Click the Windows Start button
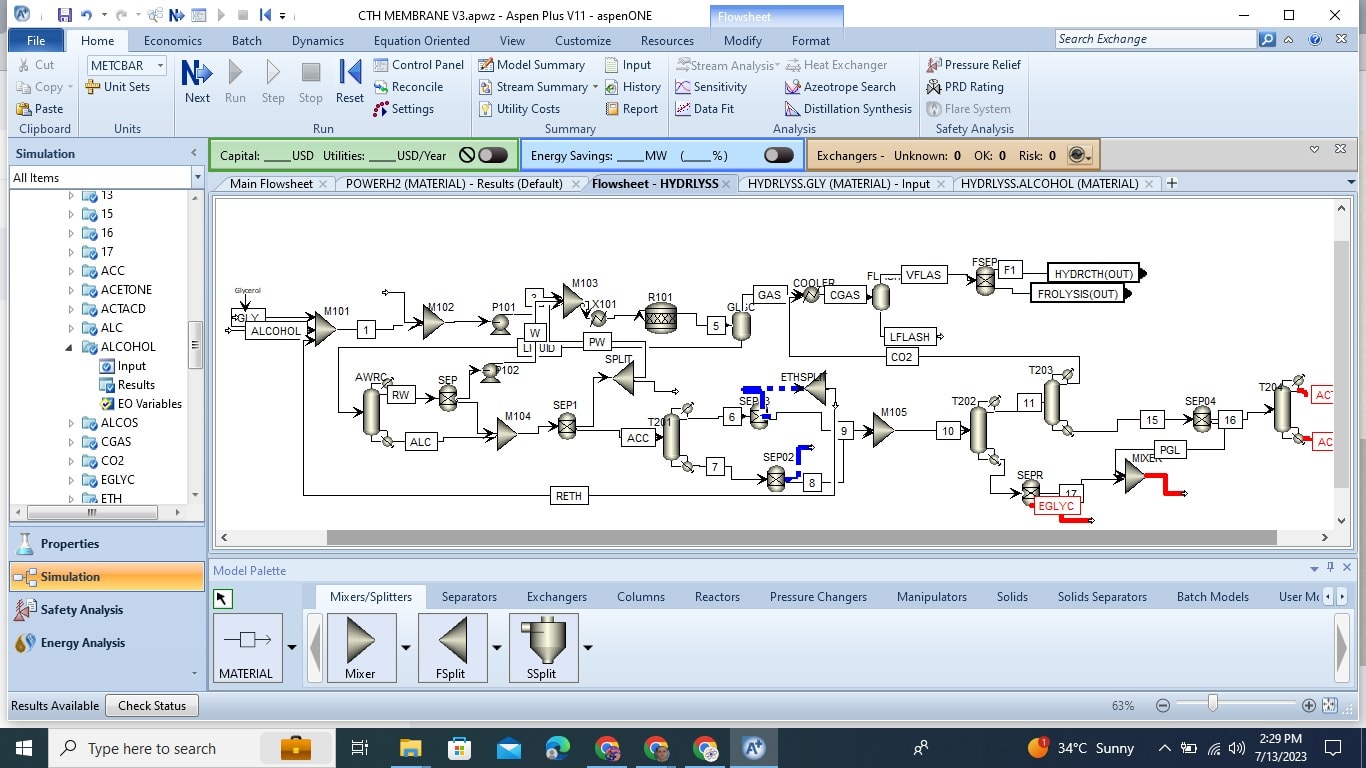 coord(23,747)
